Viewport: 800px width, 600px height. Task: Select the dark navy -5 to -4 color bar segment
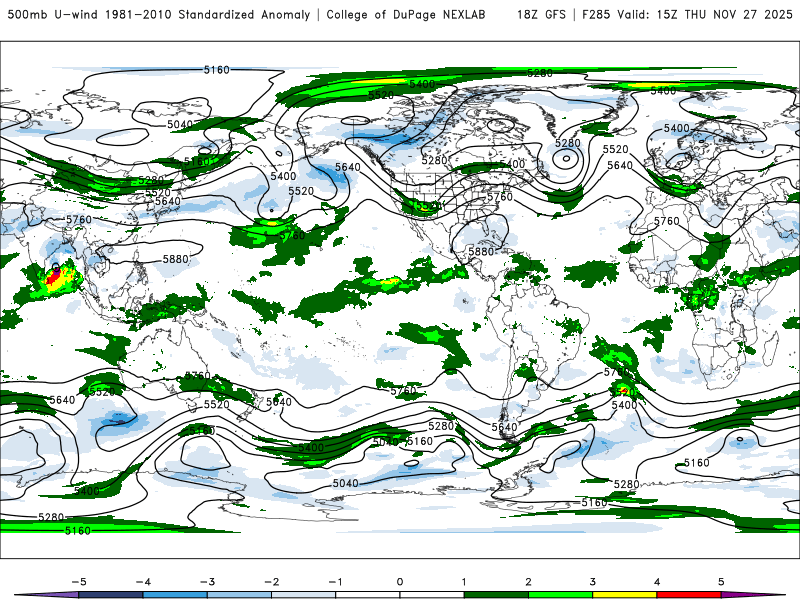111,595
